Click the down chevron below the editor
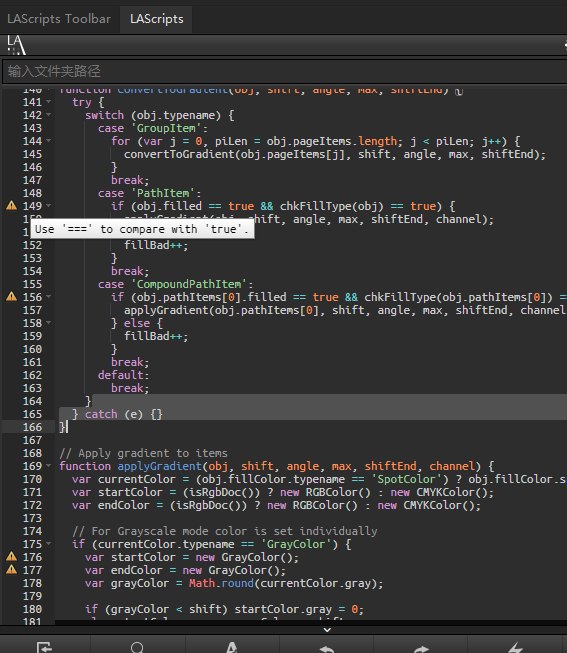Screen dimensions: 567x653 [327, 630]
